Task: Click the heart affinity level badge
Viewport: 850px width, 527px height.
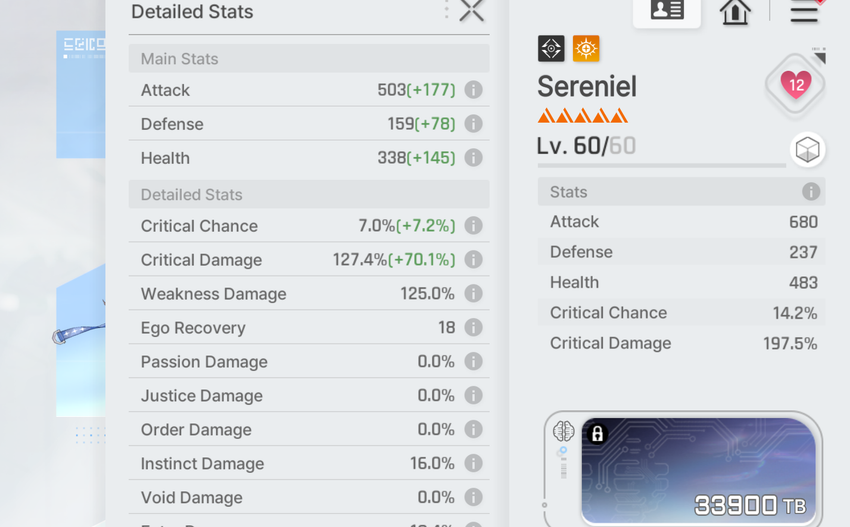Action: pyautogui.click(x=796, y=85)
